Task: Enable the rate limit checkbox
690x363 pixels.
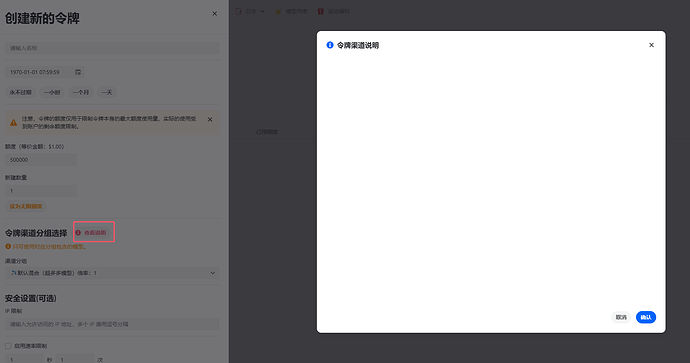Action: coord(8,346)
